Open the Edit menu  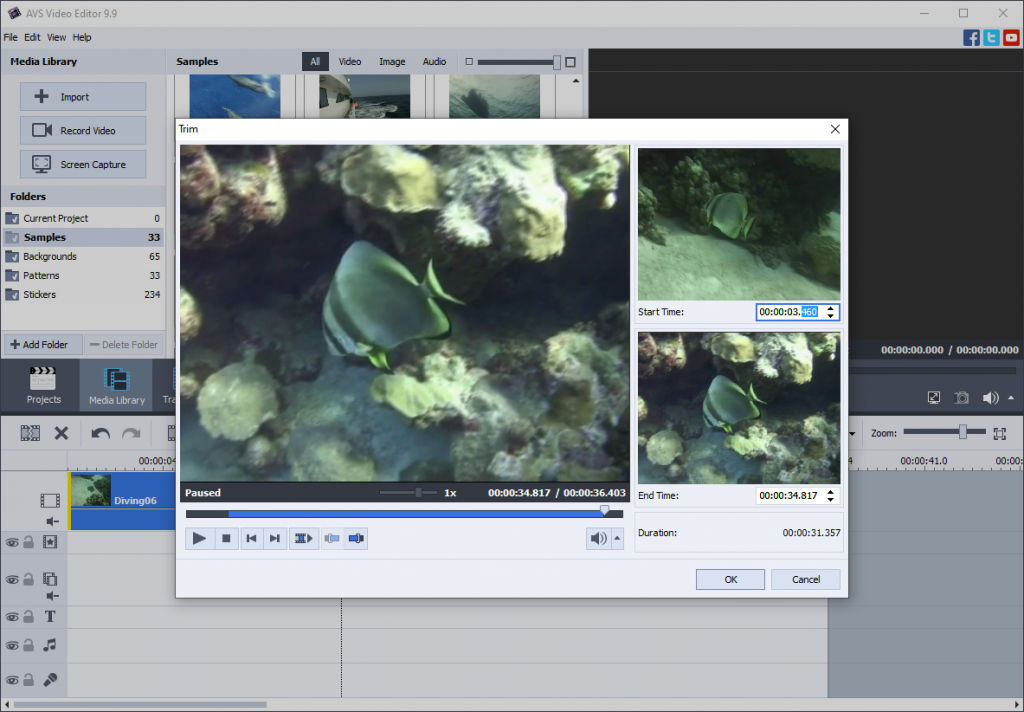(32, 37)
